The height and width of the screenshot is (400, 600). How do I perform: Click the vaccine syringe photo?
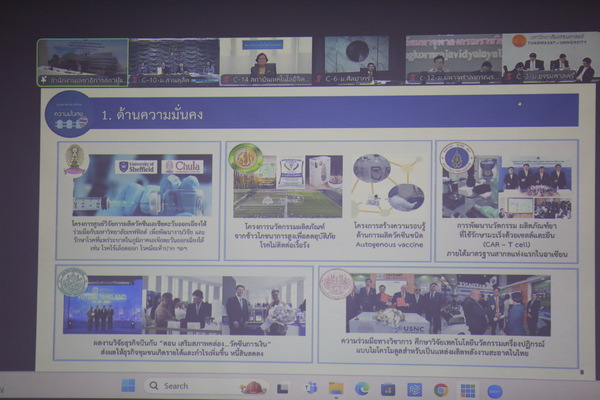point(142,186)
